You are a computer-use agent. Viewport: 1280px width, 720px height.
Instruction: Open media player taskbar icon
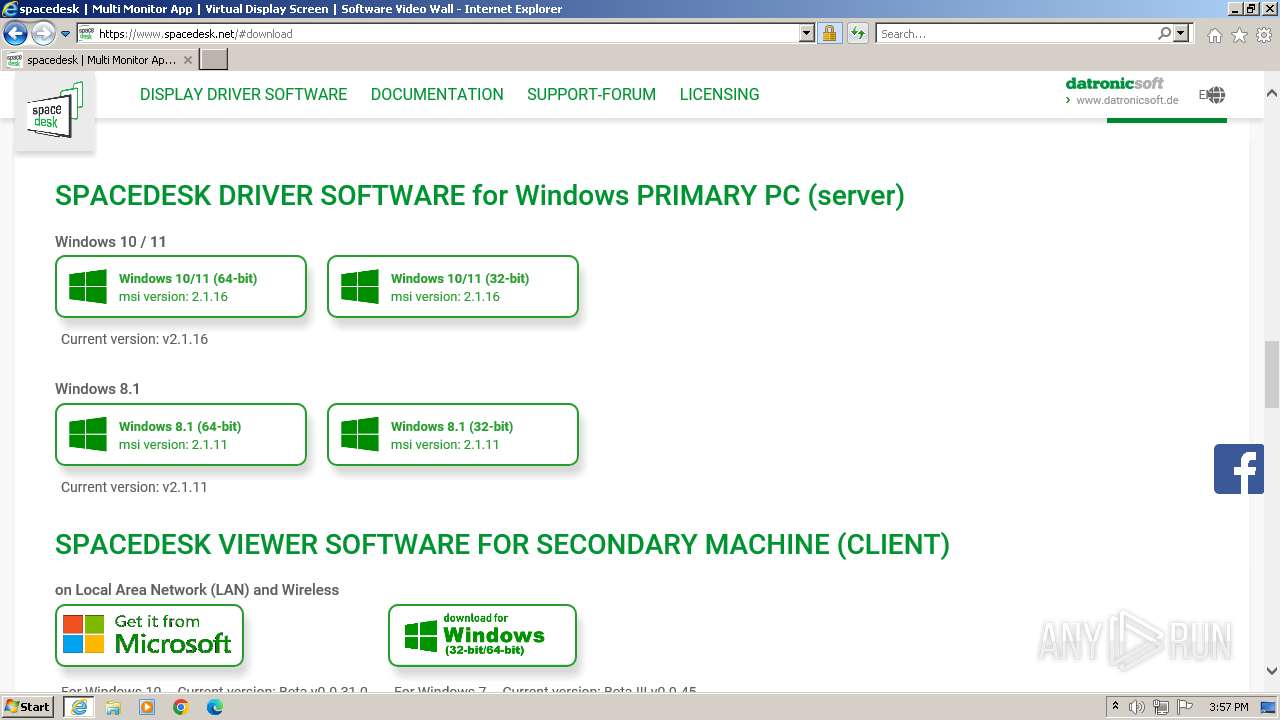(x=147, y=707)
